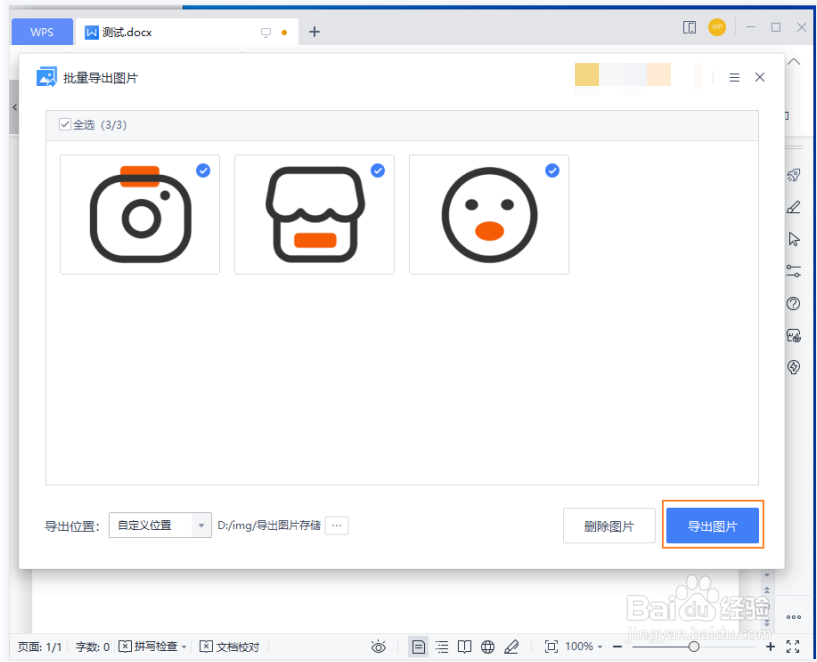Collapse the ribbon with the up chevron

[x=794, y=61]
